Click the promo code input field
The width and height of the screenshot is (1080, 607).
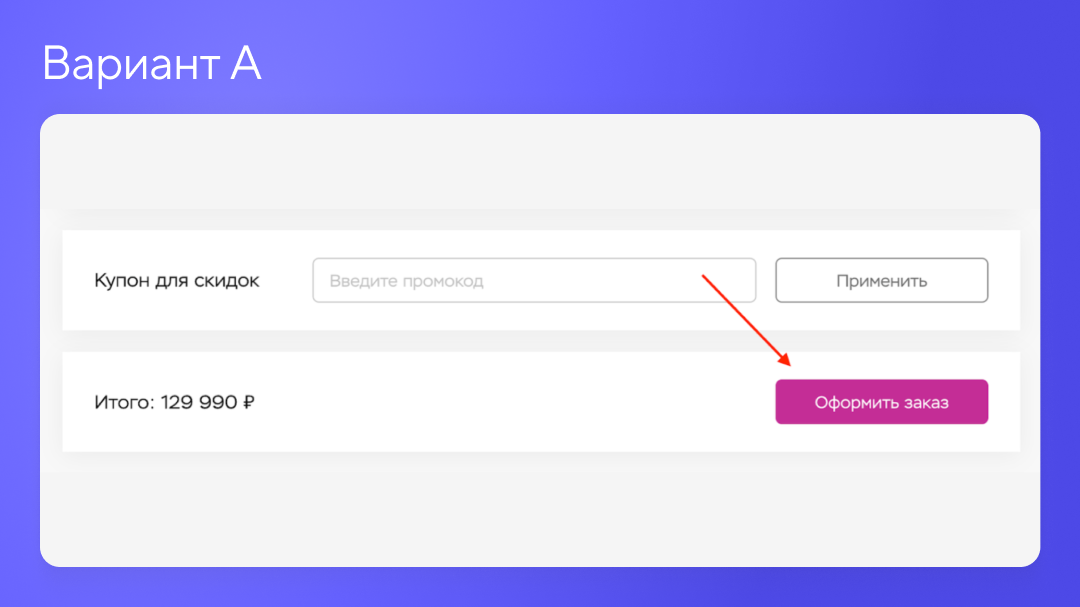[x=533, y=281]
